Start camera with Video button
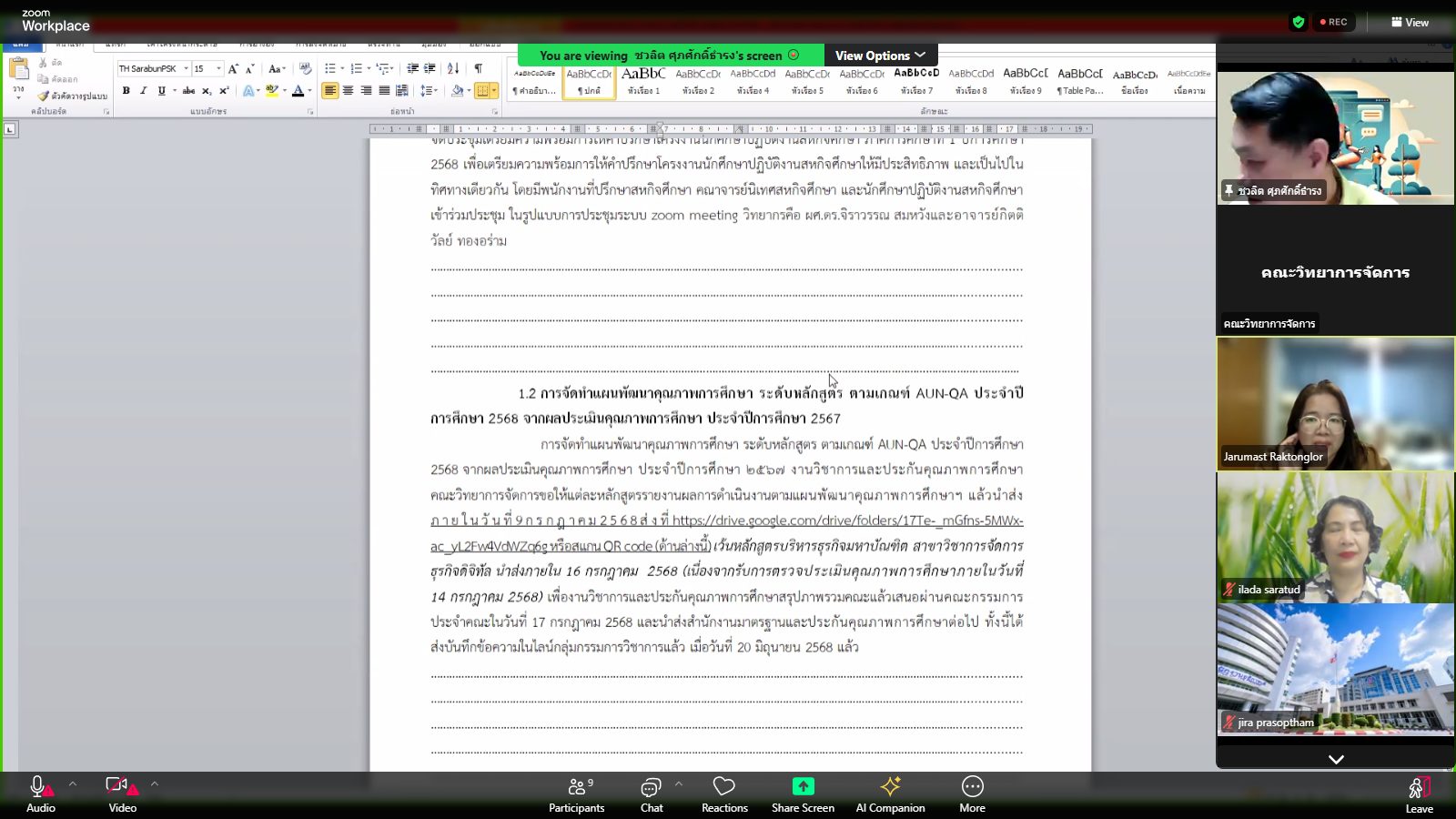 tap(122, 794)
